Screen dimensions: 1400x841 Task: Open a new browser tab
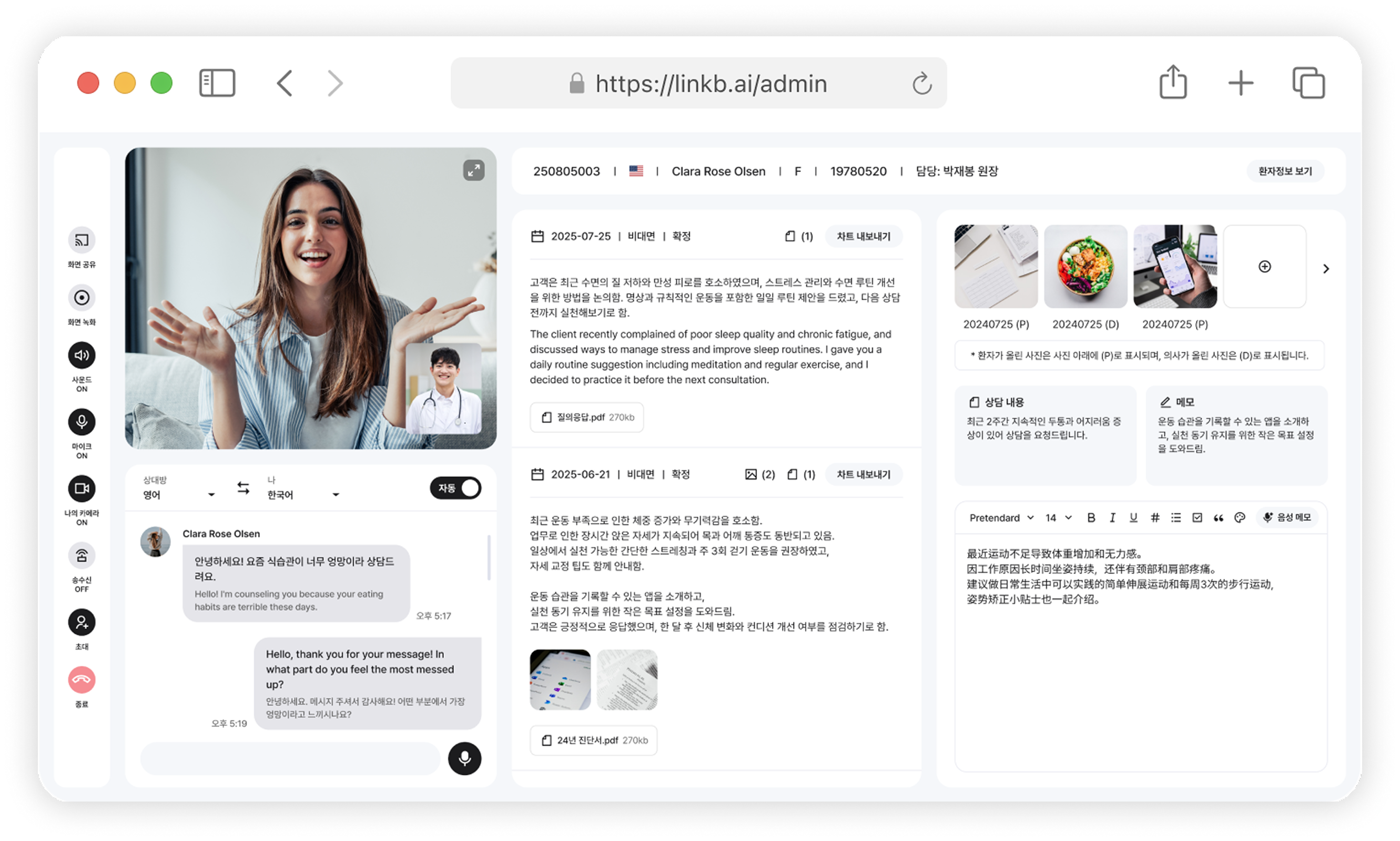pyautogui.click(x=1240, y=83)
